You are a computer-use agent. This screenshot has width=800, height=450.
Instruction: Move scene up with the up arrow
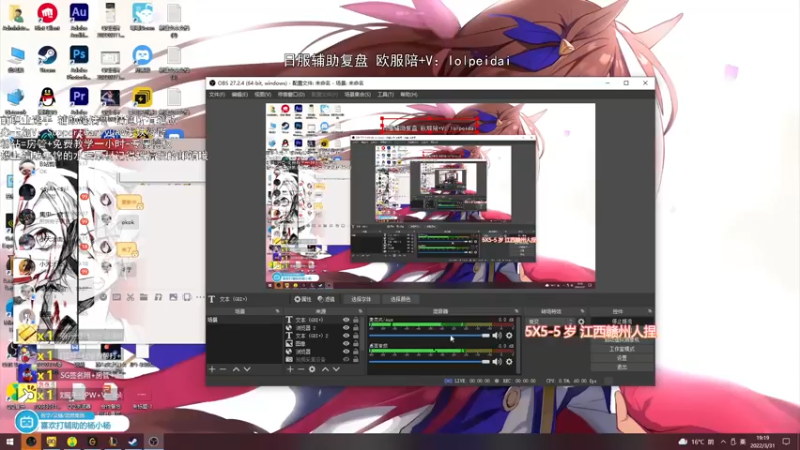[236, 369]
